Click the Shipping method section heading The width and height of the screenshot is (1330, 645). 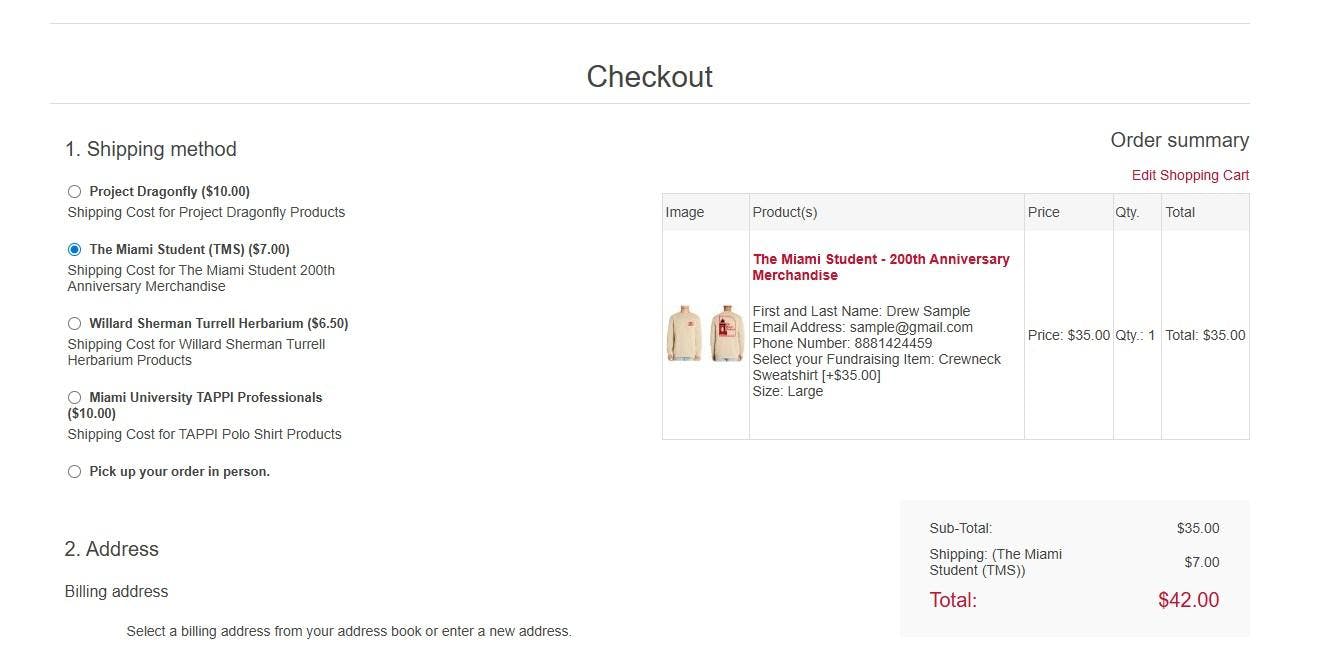[151, 149]
